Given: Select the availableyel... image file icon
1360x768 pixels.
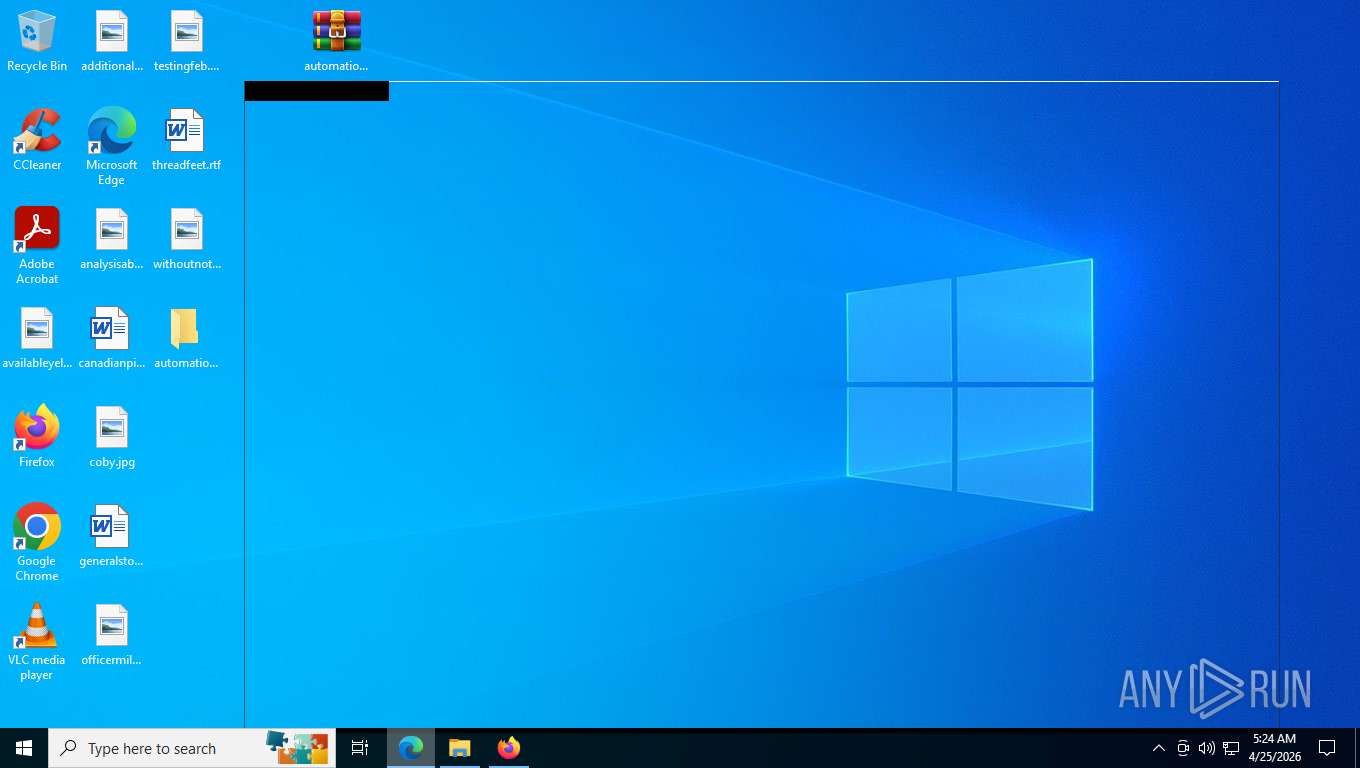Looking at the screenshot, I should (x=37, y=338).
